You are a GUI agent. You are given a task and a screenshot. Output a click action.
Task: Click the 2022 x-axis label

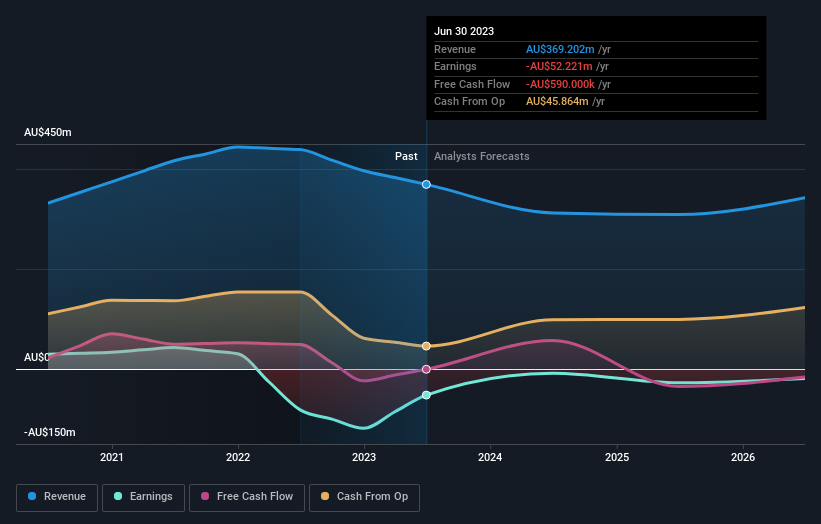(238, 457)
